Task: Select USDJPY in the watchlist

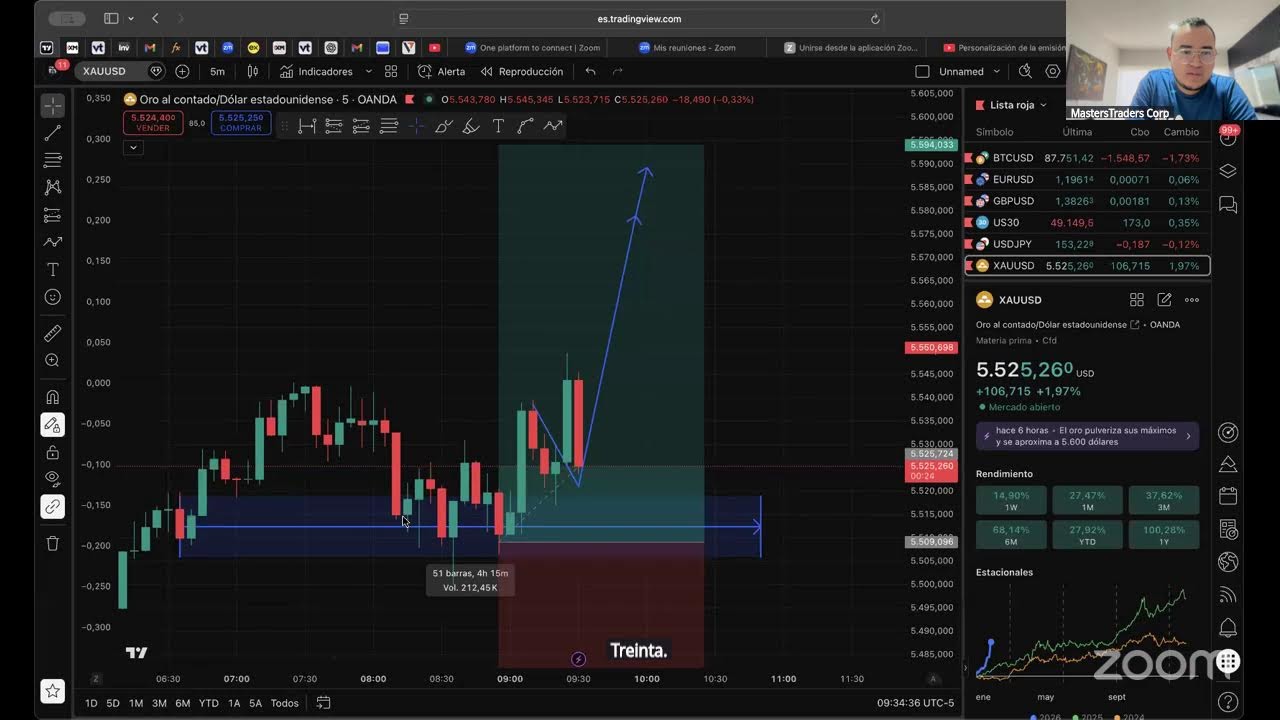Action: pyautogui.click(x=1087, y=244)
